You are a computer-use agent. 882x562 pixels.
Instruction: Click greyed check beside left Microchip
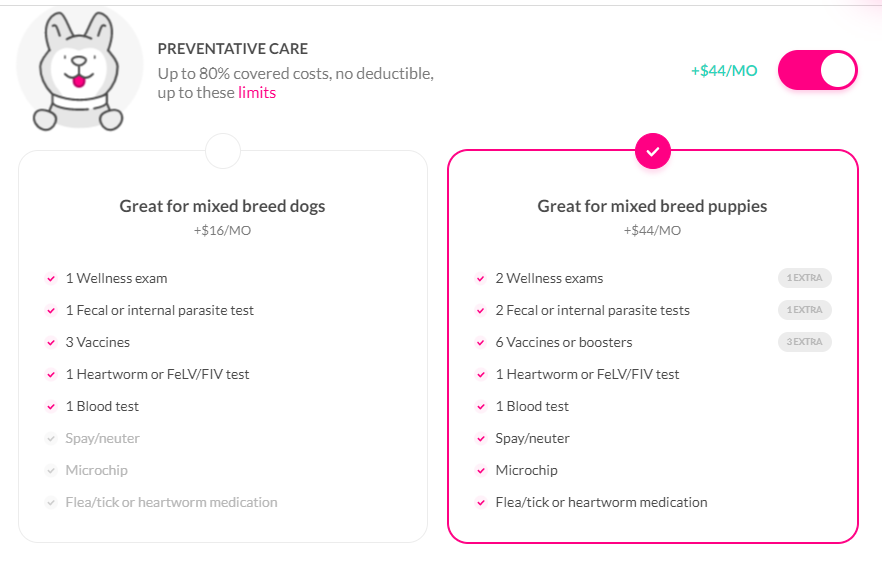coord(51,471)
